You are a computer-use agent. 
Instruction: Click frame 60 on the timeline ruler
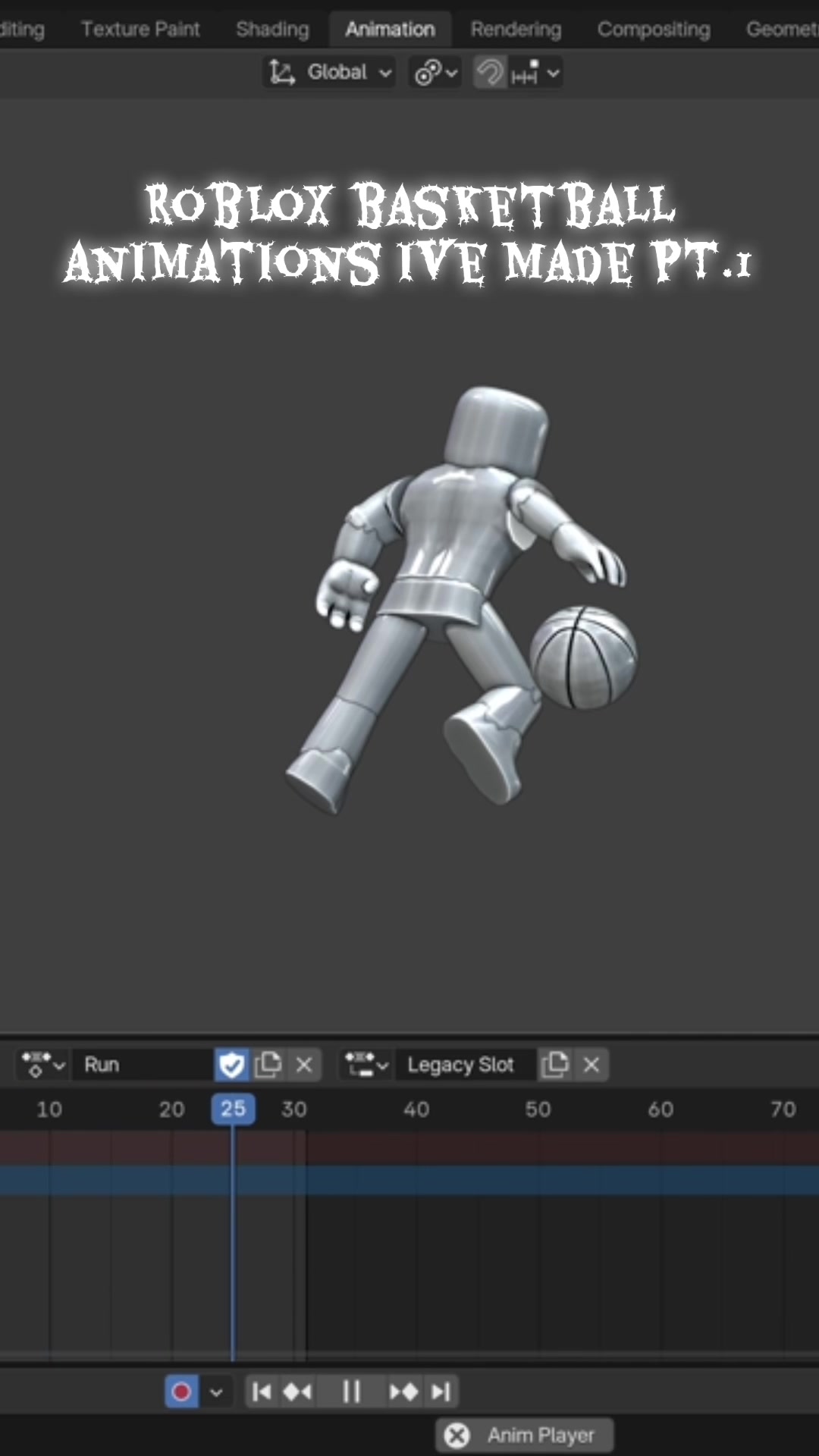[x=661, y=1109]
